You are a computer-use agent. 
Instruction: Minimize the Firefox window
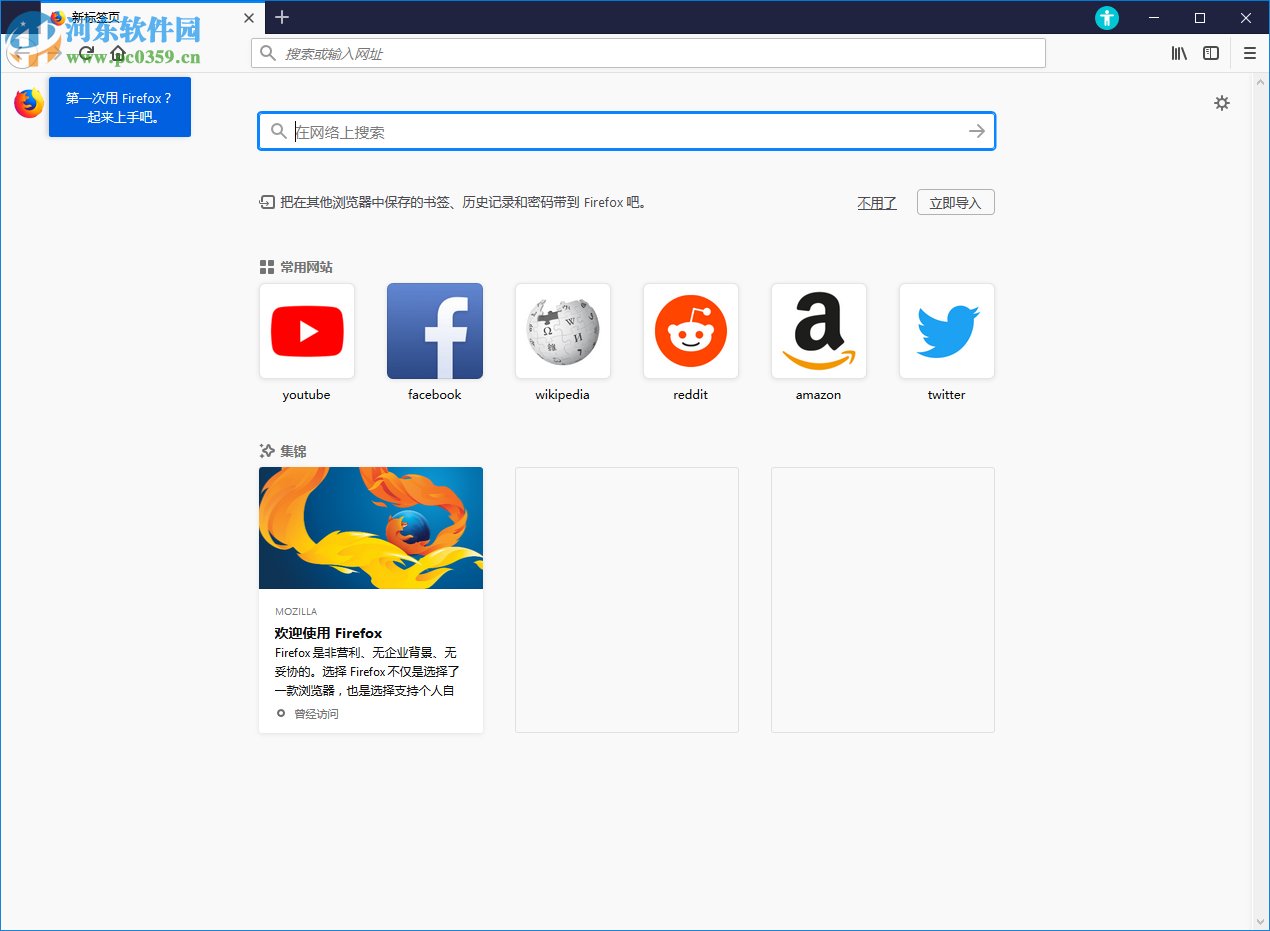pyautogui.click(x=1154, y=17)
